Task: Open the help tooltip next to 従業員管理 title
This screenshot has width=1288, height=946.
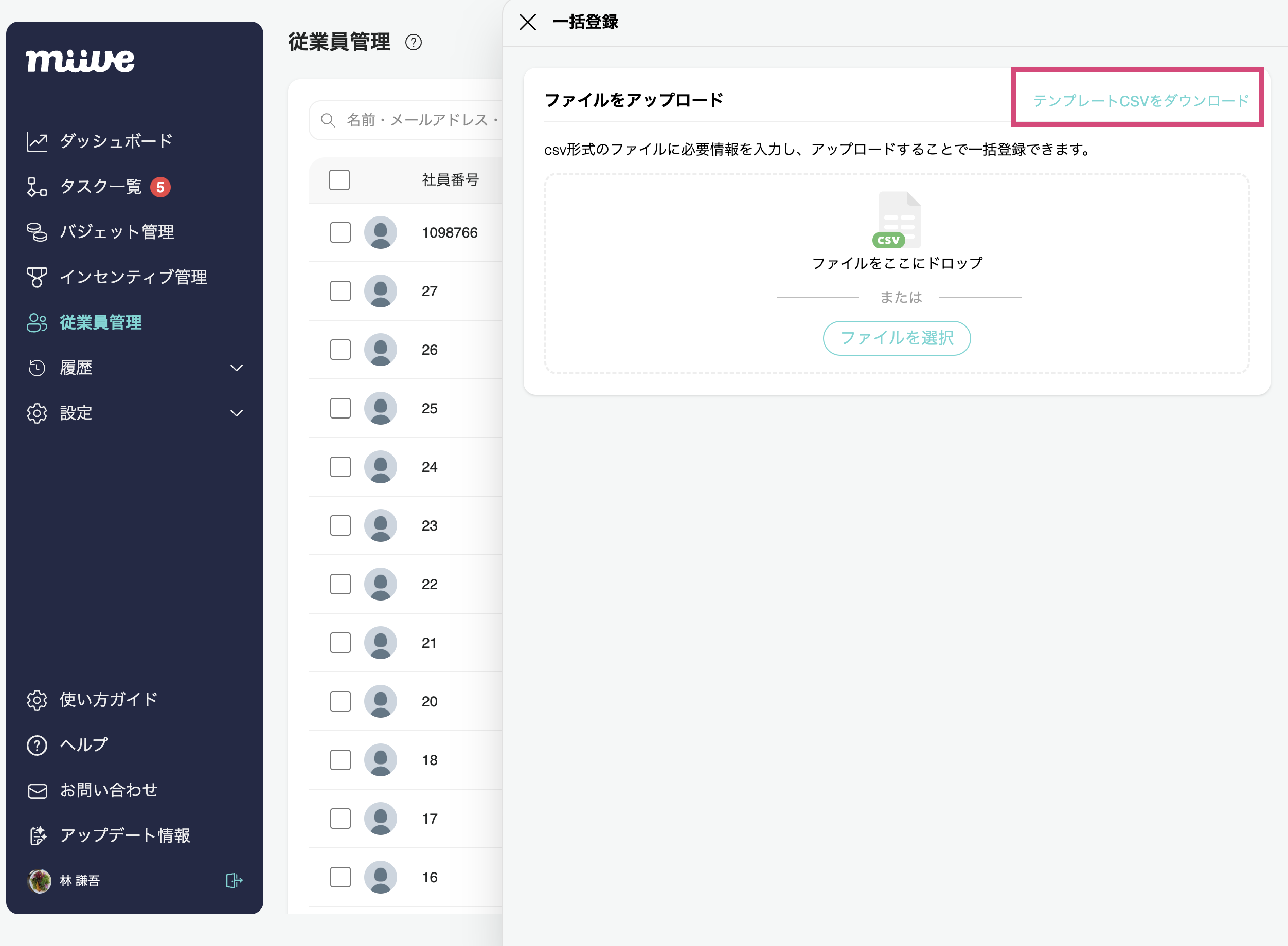Action: coord(414,42)
